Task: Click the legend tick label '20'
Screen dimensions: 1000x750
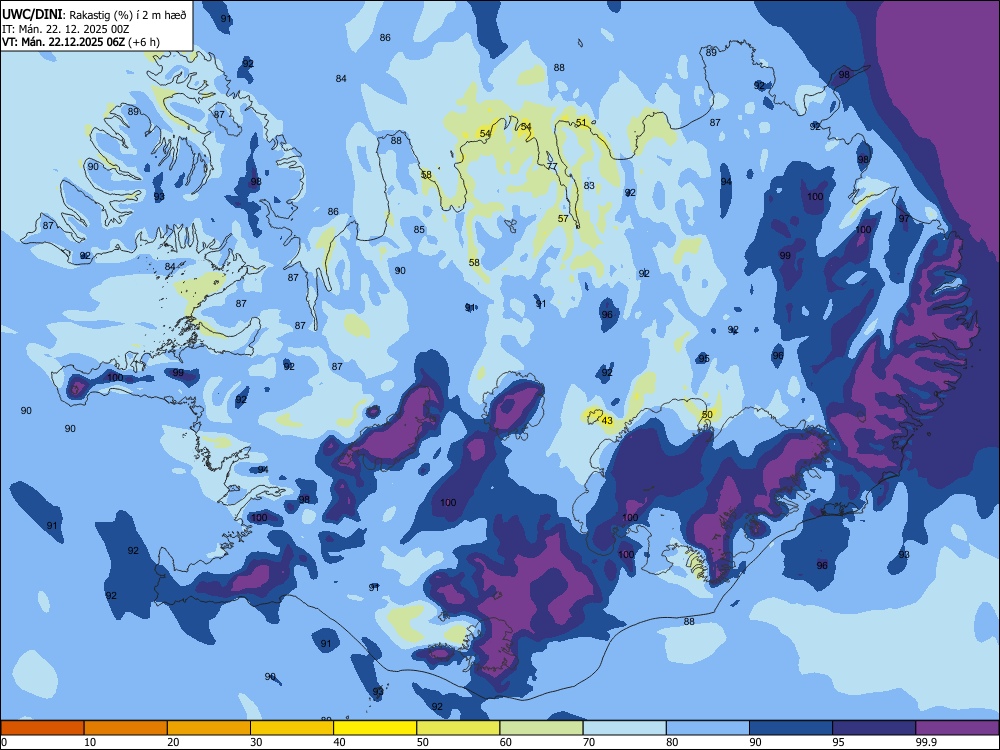Action: [x=173, y=742]
